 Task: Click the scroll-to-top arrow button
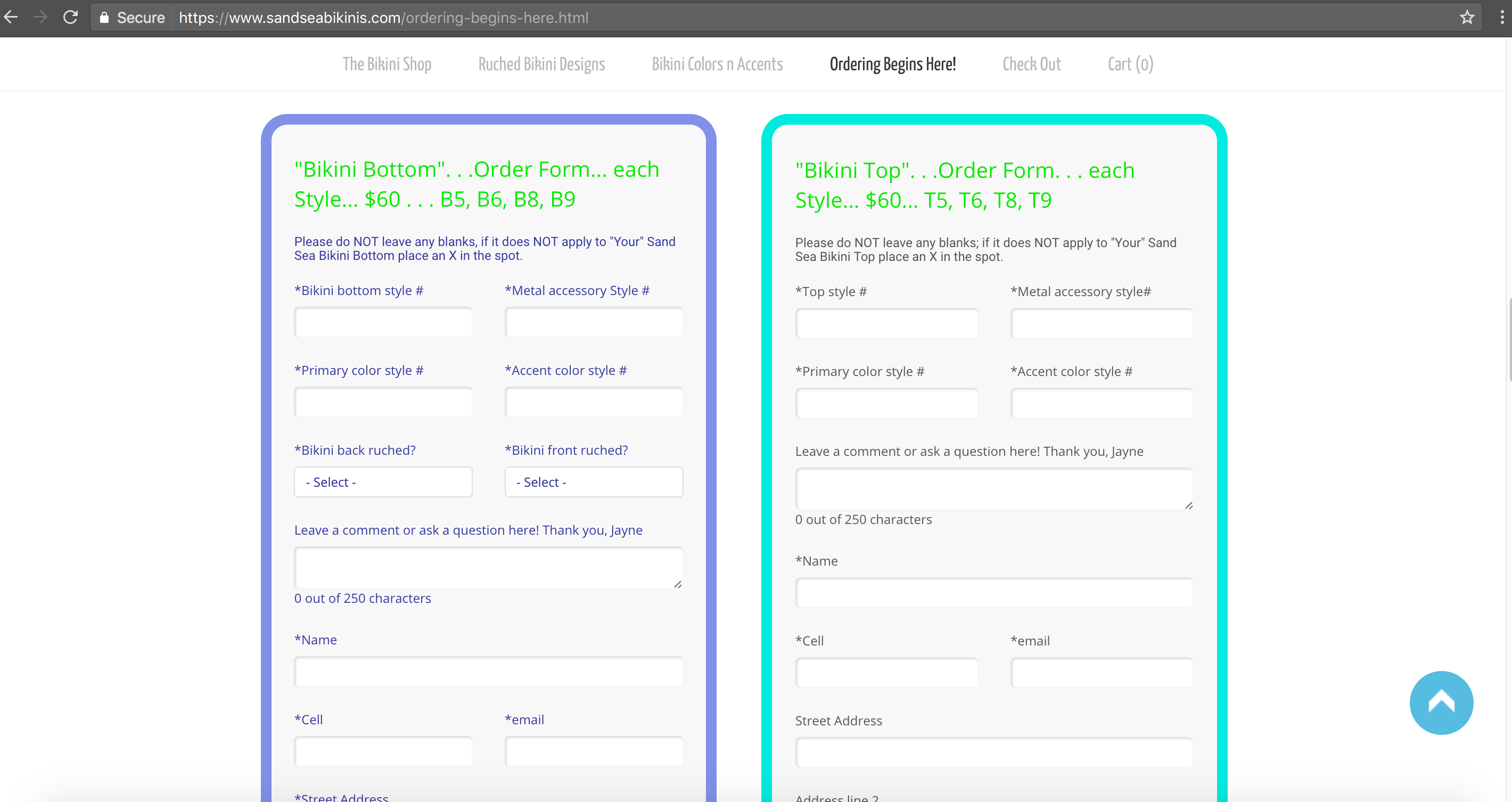[1441, 702]
